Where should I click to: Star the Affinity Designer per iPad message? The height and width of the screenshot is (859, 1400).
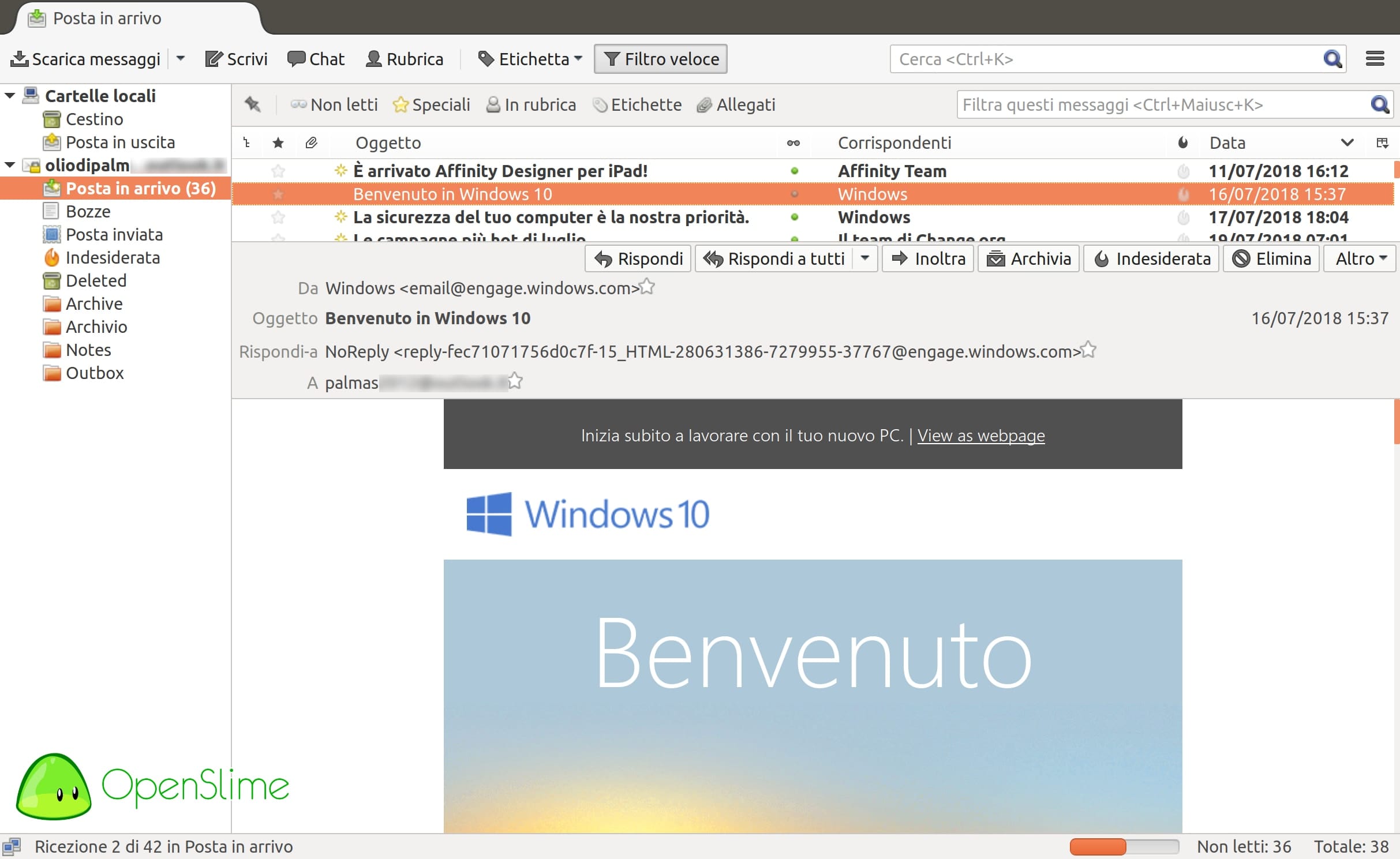point(278,171)
